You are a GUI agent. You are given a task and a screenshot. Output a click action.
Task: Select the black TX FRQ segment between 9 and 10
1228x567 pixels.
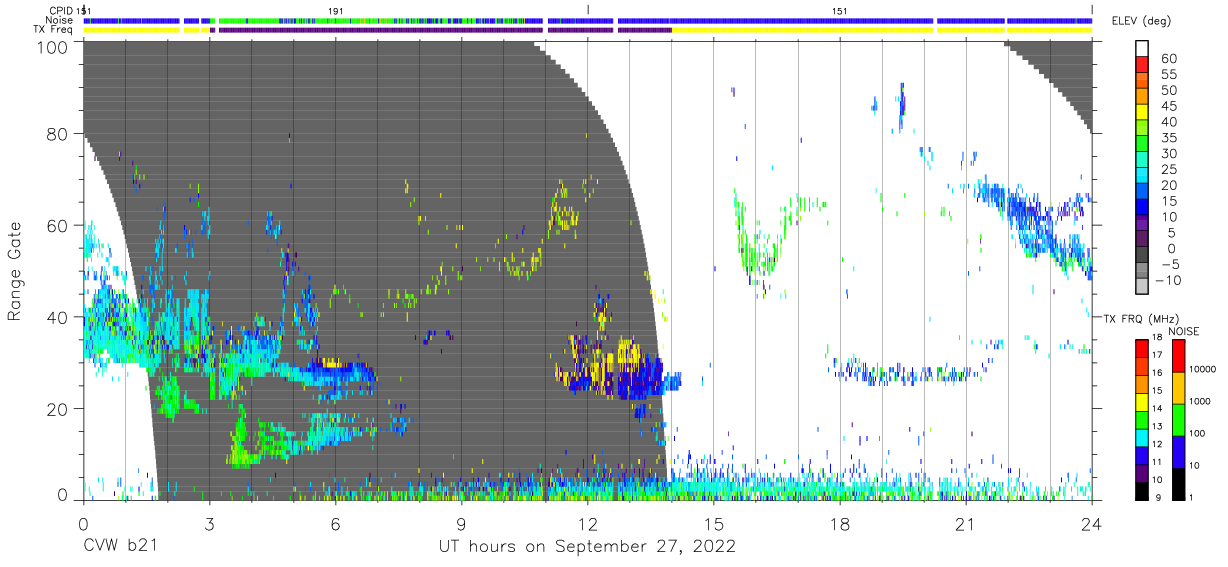tap(1142, 489)
